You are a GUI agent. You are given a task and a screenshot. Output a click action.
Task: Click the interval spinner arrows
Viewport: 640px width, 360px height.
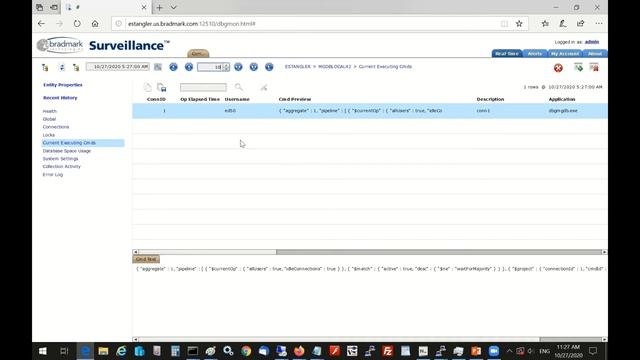click(x=226, y=67)
